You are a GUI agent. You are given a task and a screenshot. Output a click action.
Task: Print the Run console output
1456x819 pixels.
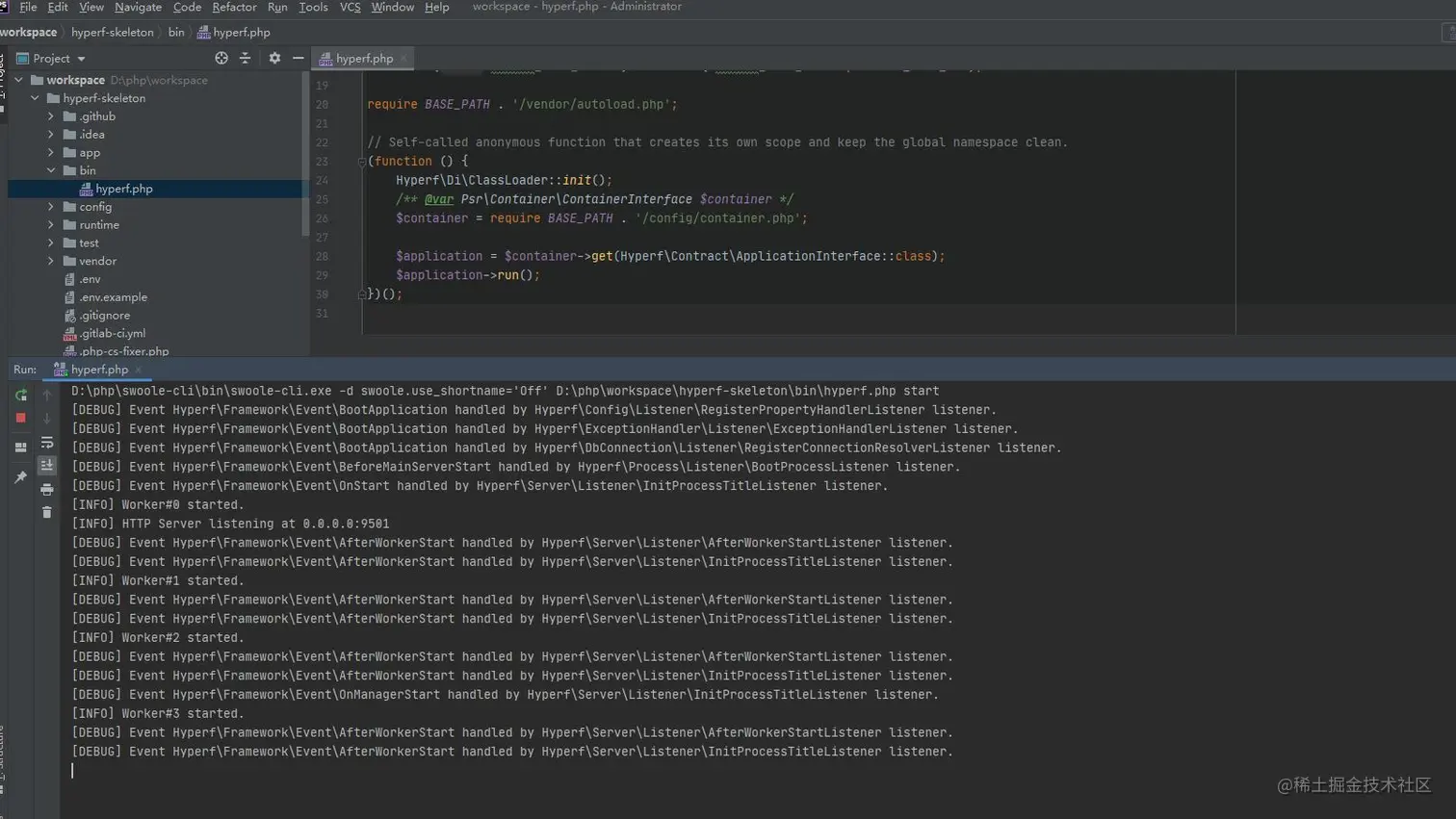pos(46,490)
